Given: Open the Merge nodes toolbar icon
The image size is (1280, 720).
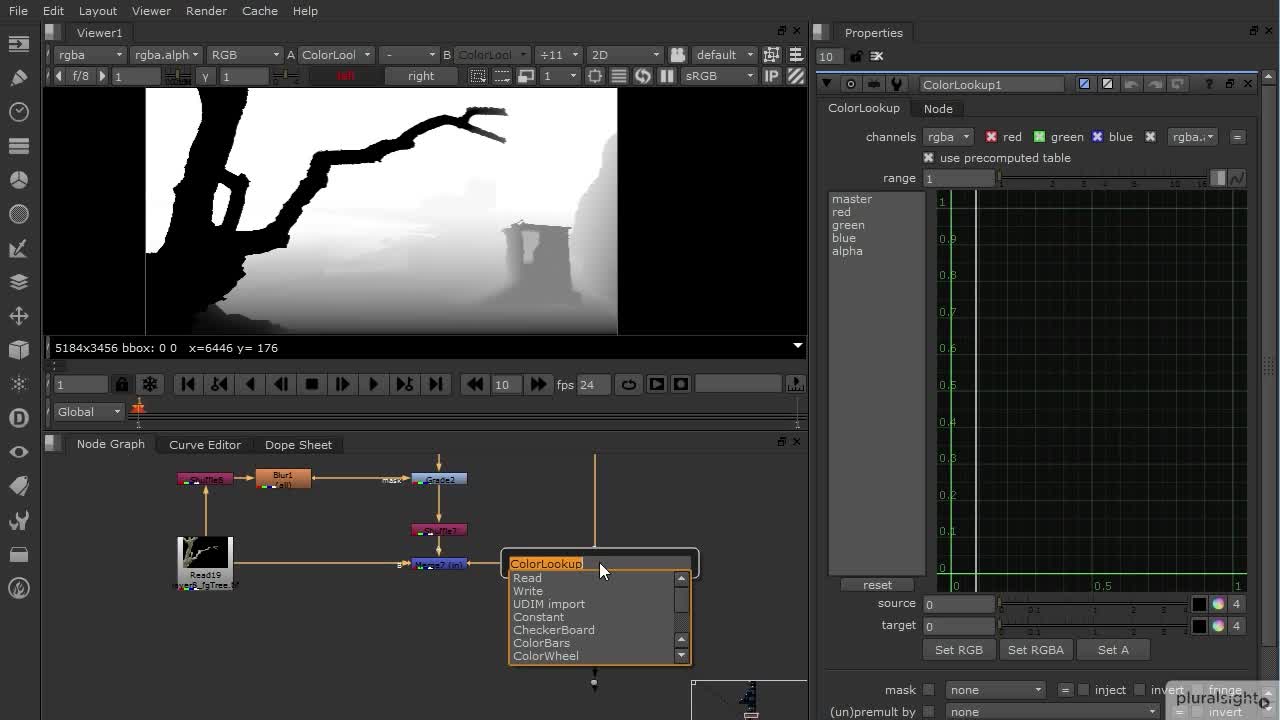Looking at the screenshot, I should pyautogui.click(x=19, y=282).
